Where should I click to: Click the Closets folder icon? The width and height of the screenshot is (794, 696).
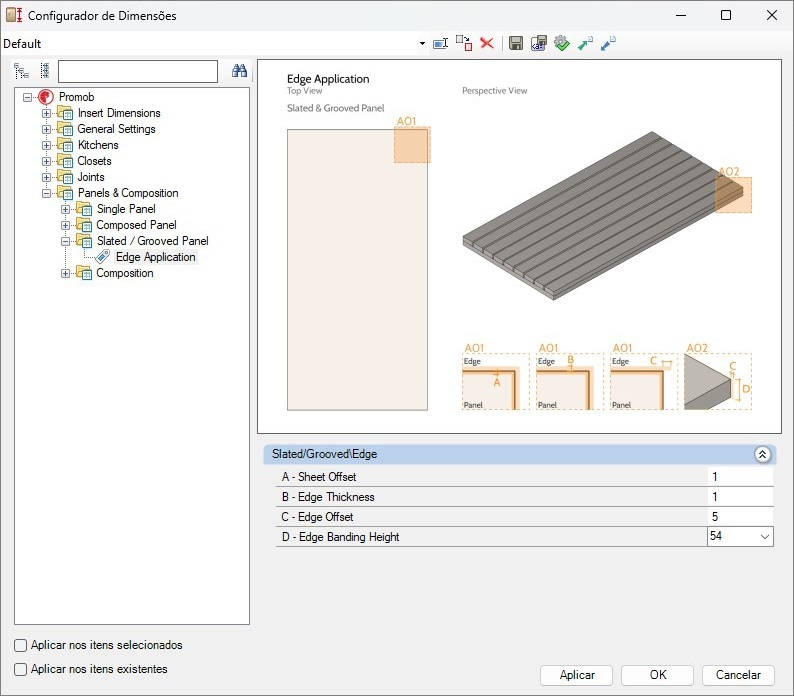65,161
